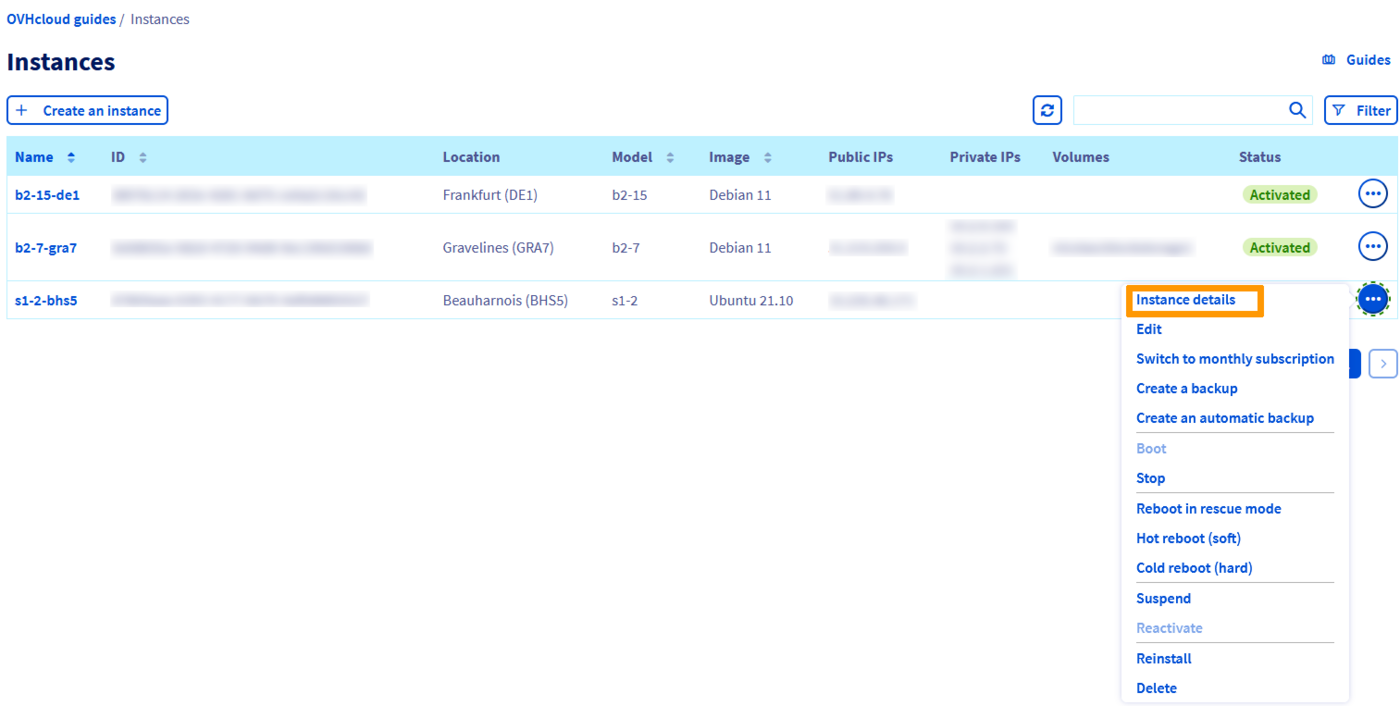Click the Create an instance button
The width and height of the screenshot is (1400, 706).
[87, 110]
